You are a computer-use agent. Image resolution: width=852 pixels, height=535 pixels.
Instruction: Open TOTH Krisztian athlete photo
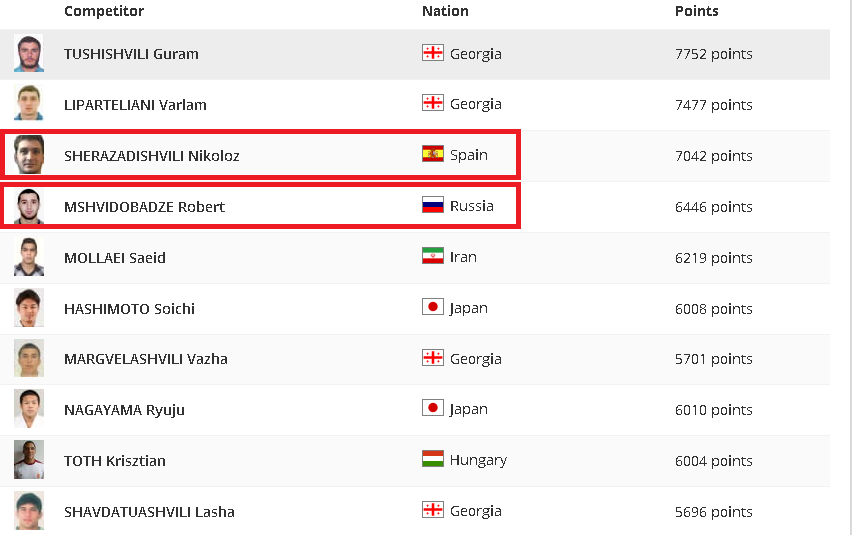coord(29,460)
